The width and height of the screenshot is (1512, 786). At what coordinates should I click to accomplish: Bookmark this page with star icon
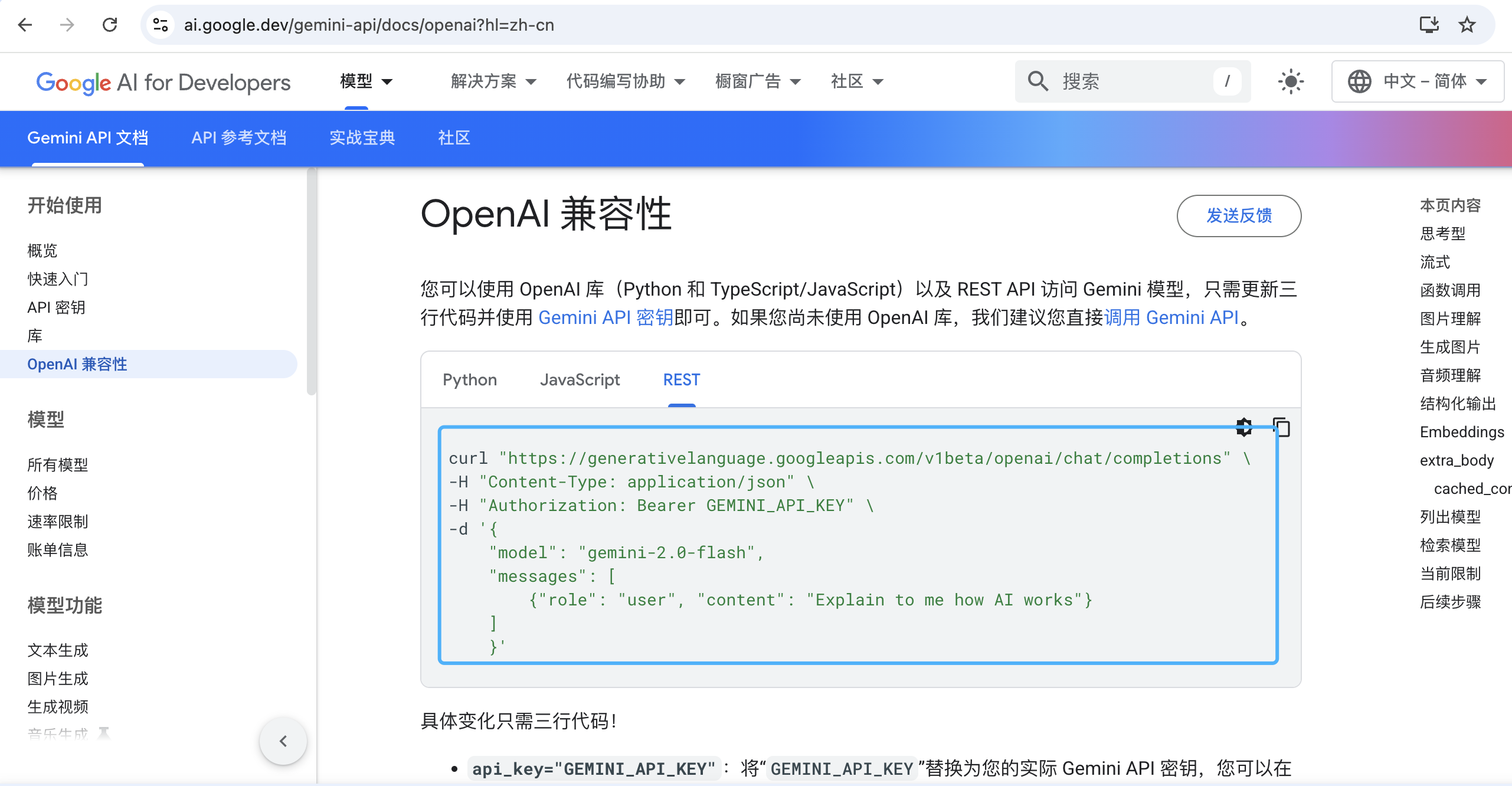point(1467,25)
